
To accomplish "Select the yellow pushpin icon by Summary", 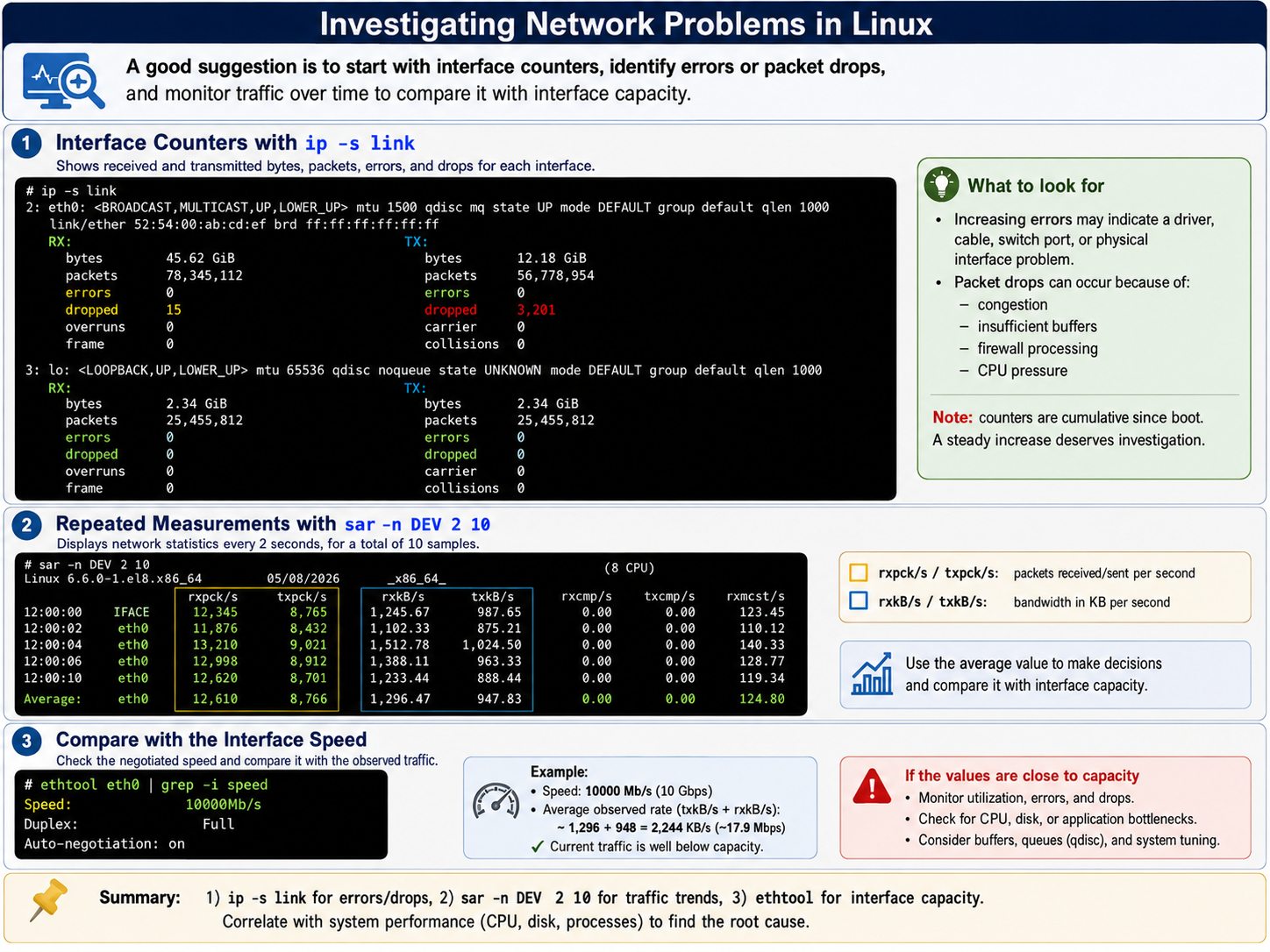I will click(49, 899).
